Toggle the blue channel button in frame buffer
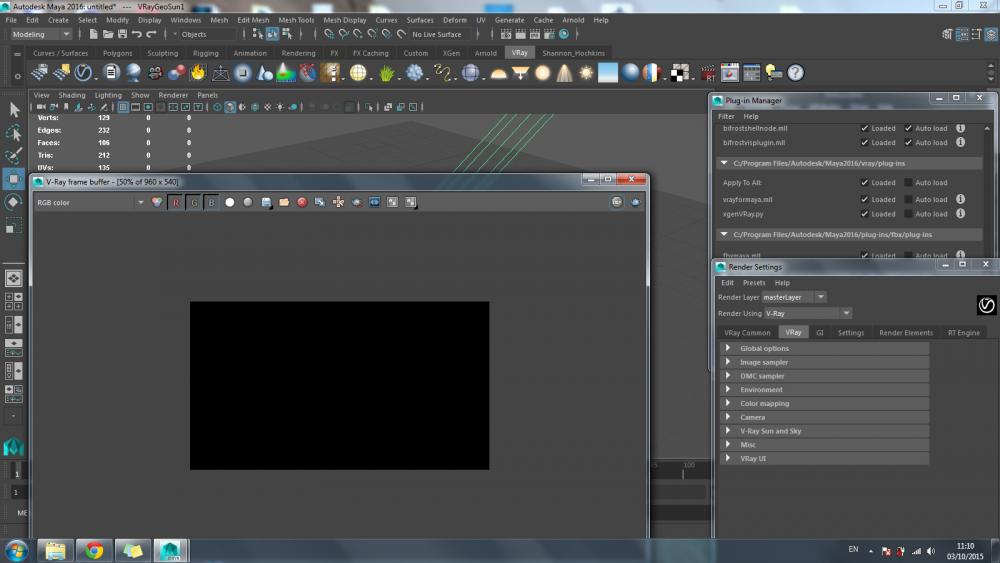This screenshot has height=563, width=1000. tap(211, 202)
